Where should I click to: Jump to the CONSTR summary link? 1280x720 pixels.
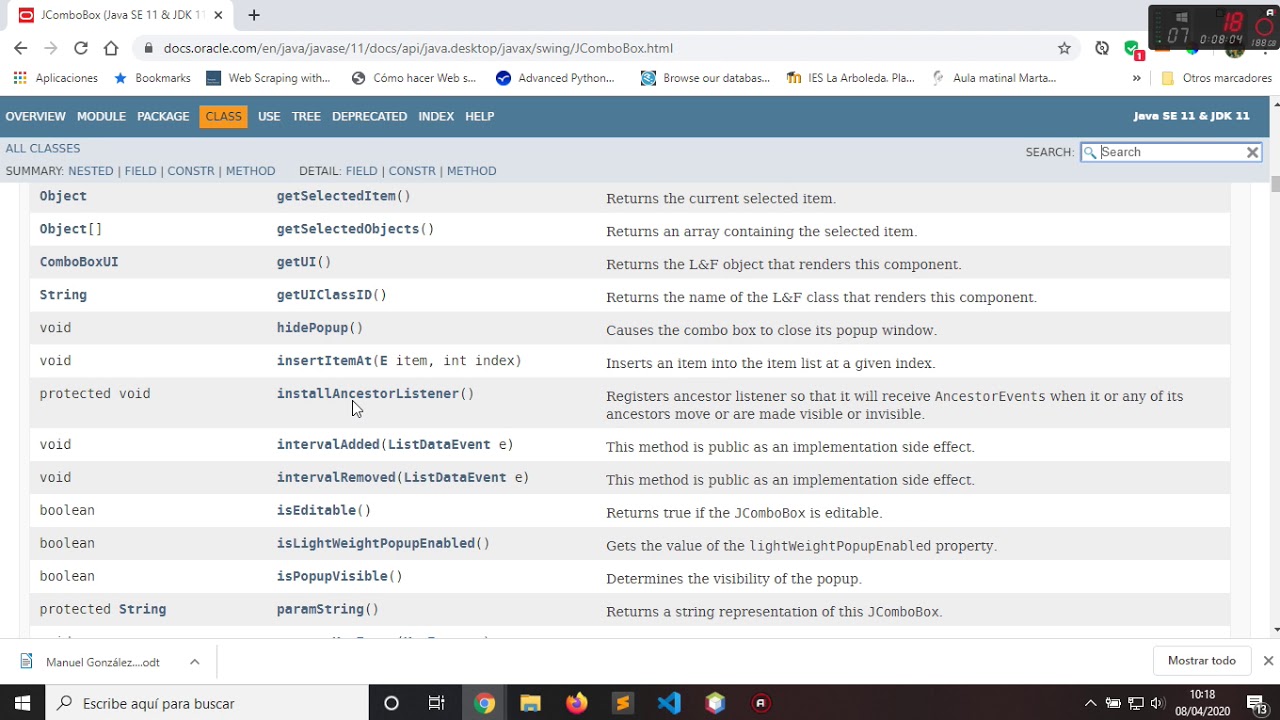tap(191, 171)
